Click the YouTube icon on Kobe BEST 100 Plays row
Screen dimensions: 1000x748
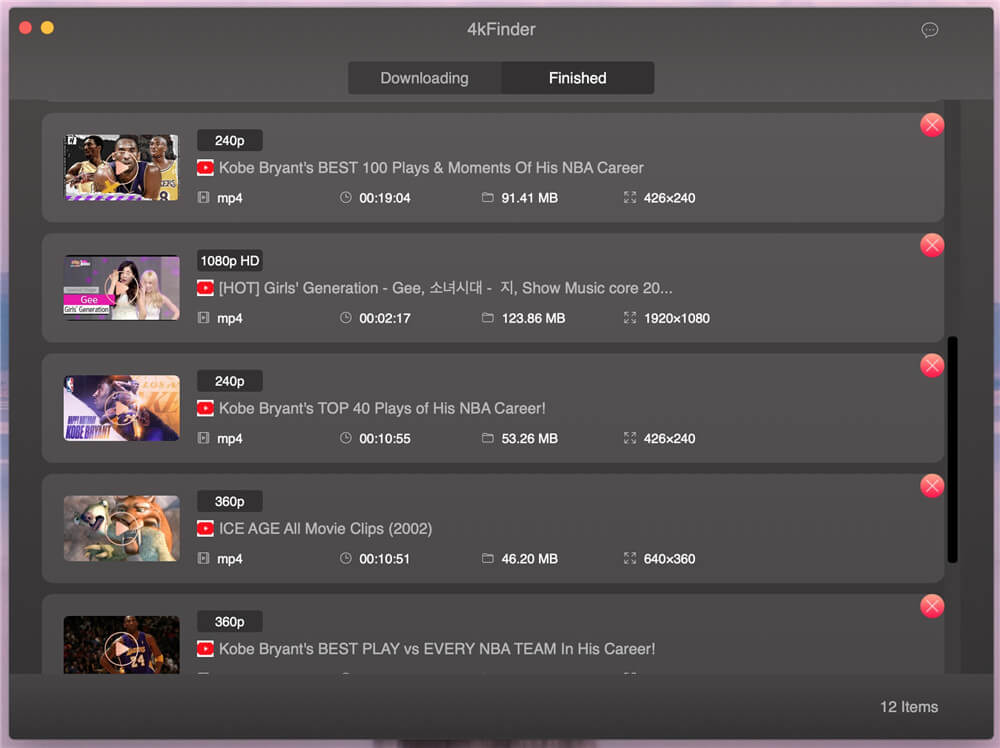pos(204,168)
